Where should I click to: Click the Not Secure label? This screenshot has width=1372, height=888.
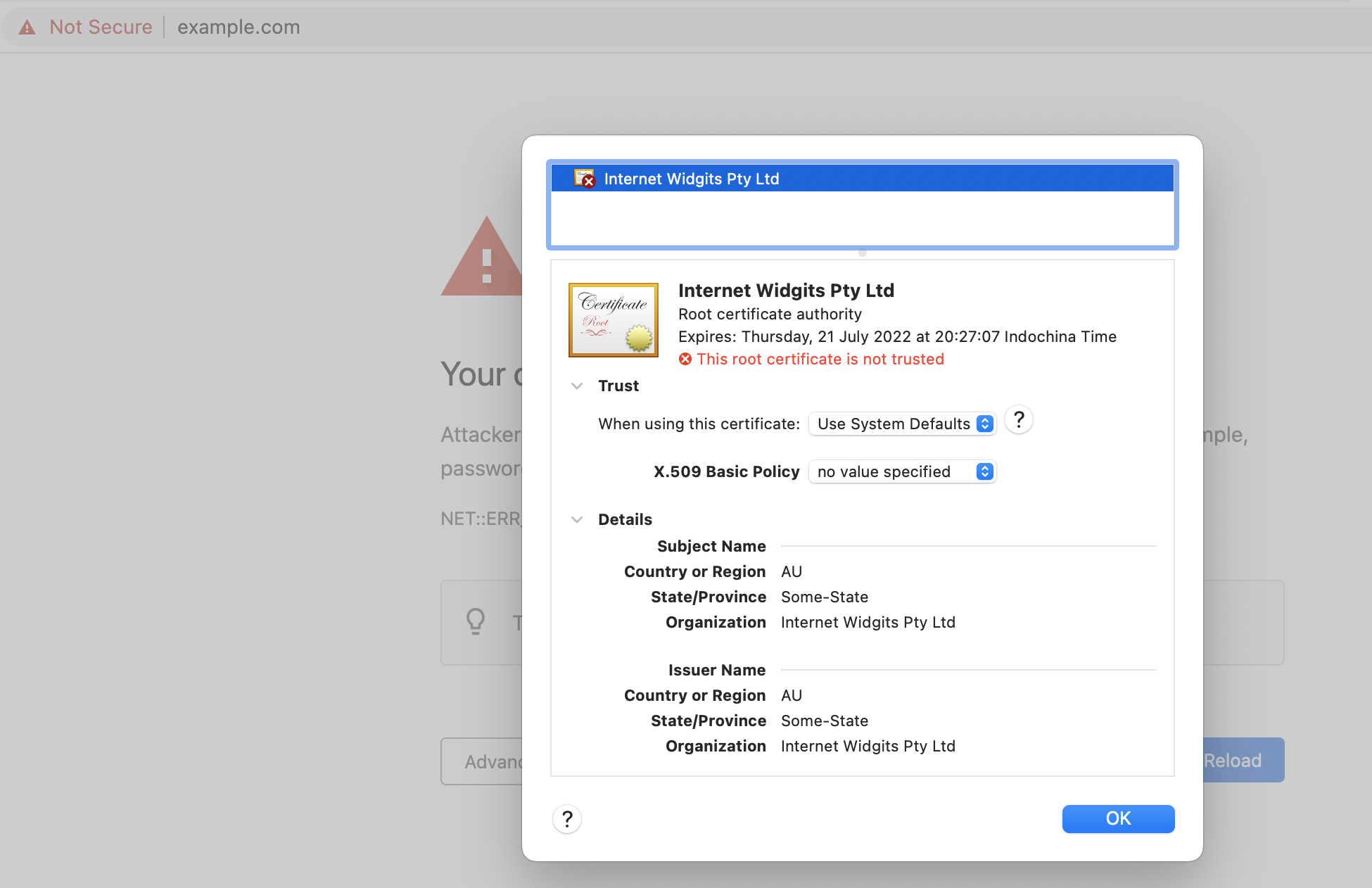[101, 27]
